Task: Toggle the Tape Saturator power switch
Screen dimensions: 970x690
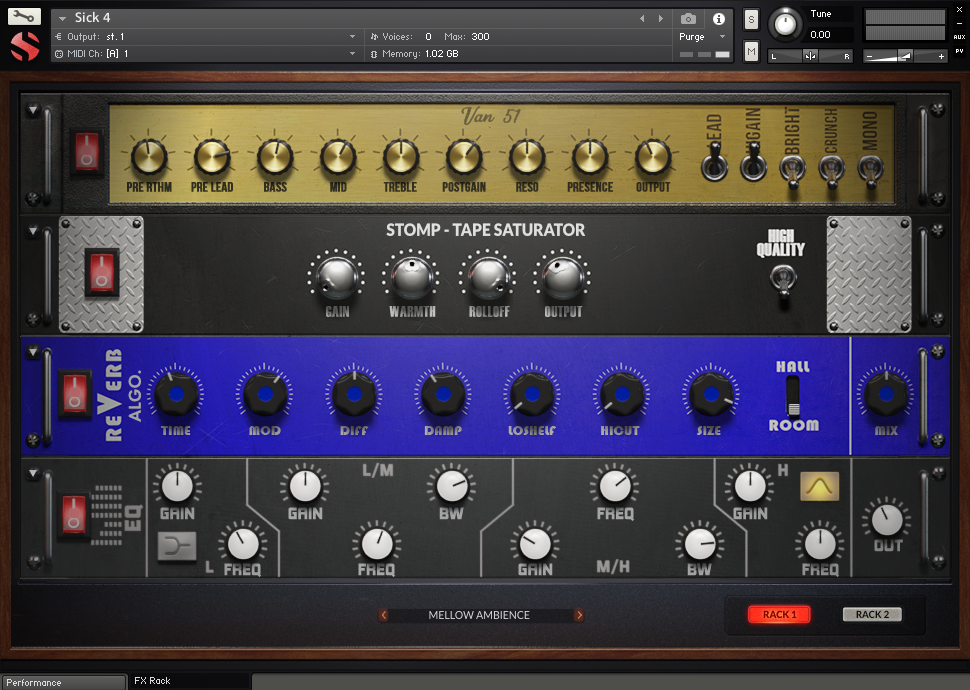Action: pos(101,272)
